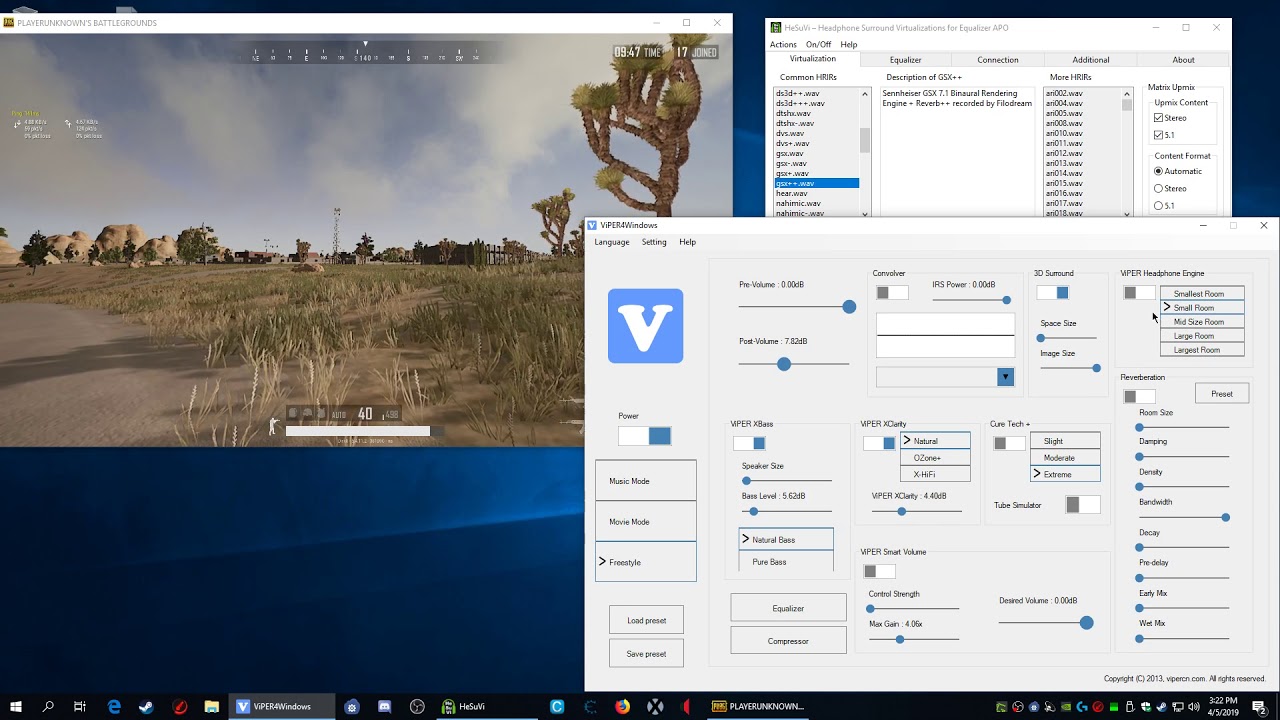
Task: Launch Microsoft Edge from the taskbar
Action: click(114, 706)
